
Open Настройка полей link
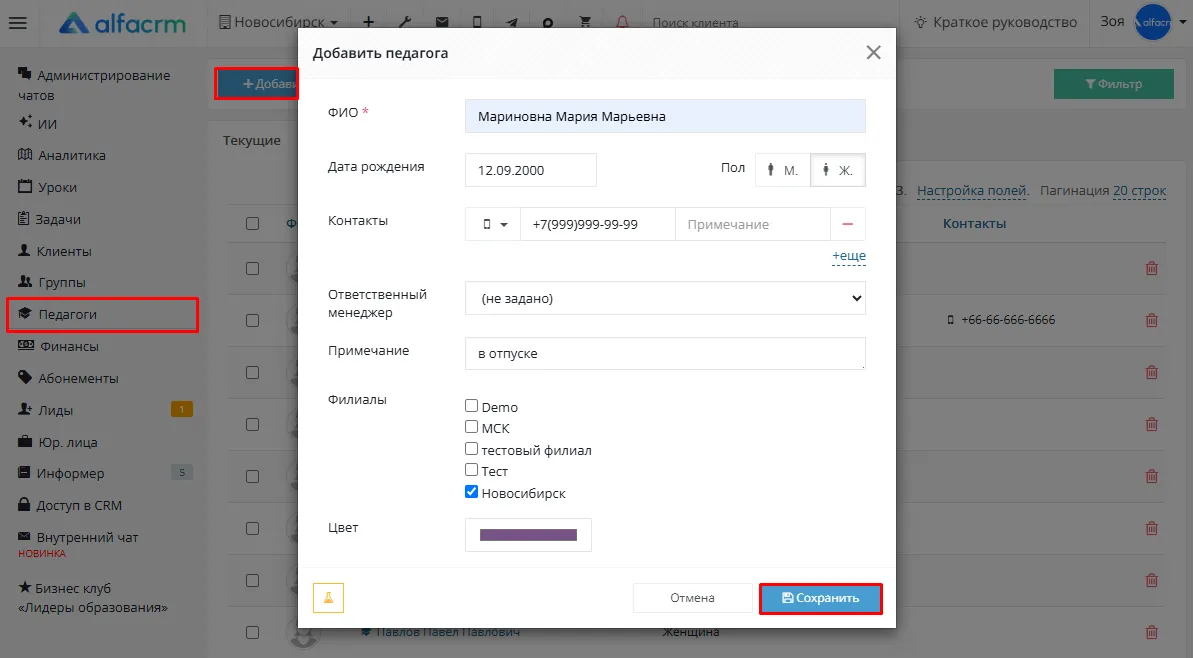click(x=973, y=190)
